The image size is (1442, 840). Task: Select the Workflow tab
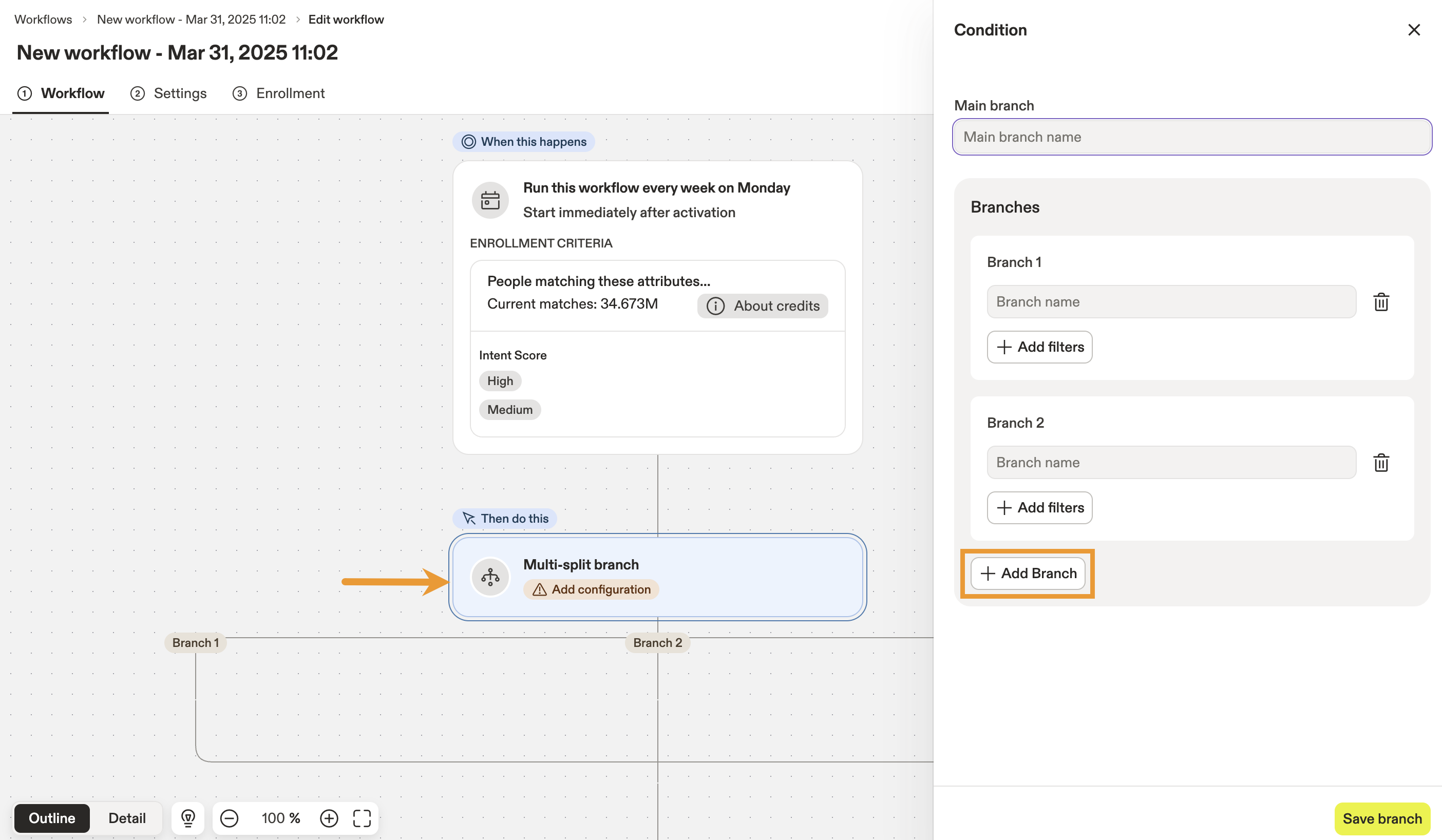(x=61, y=93)
